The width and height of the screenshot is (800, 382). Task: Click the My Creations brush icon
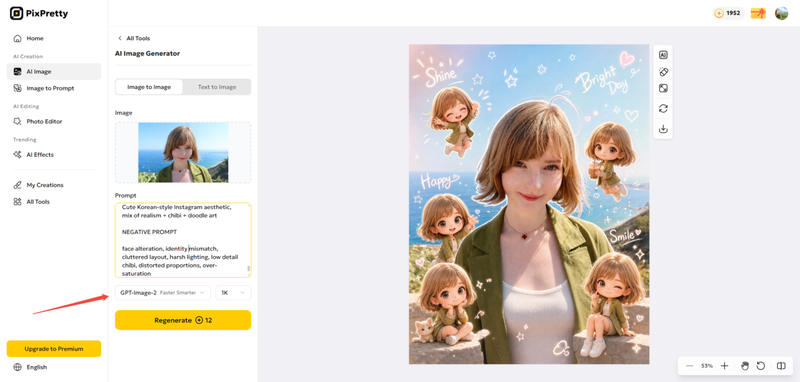point(17,185)
